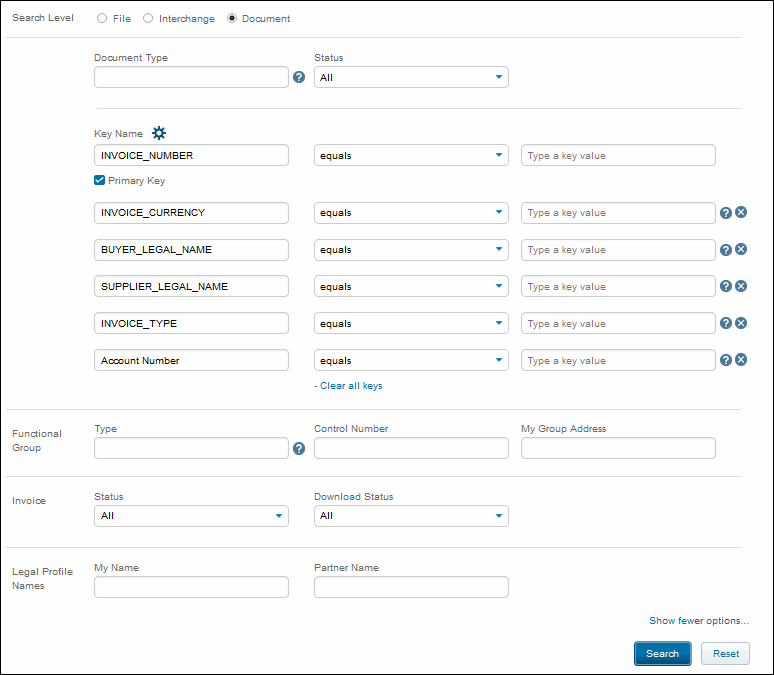The height and width of the screenshot is (675, 774).
Task: Click Show fewer options link
Action: (x=698, y=621)
